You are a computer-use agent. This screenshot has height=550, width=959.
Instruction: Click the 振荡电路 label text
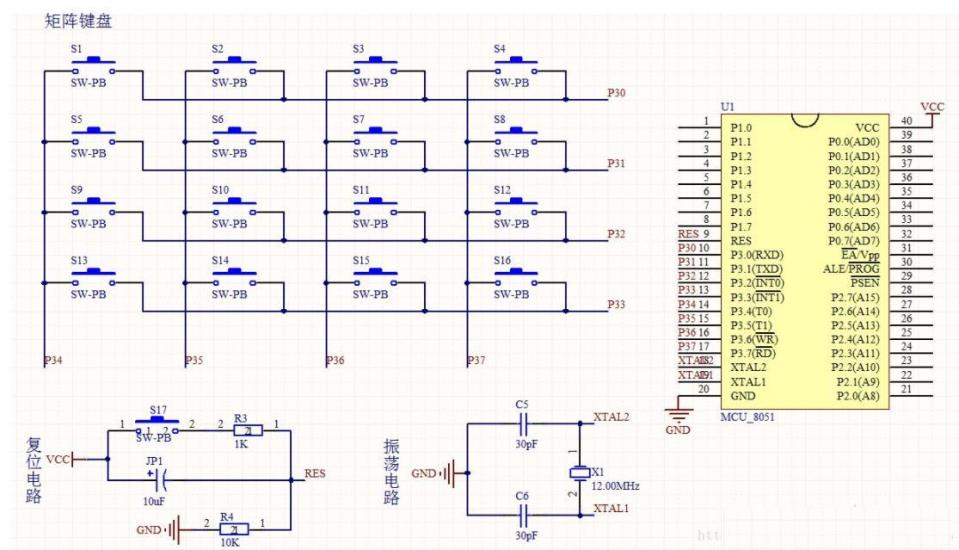(x=391, y=472)
